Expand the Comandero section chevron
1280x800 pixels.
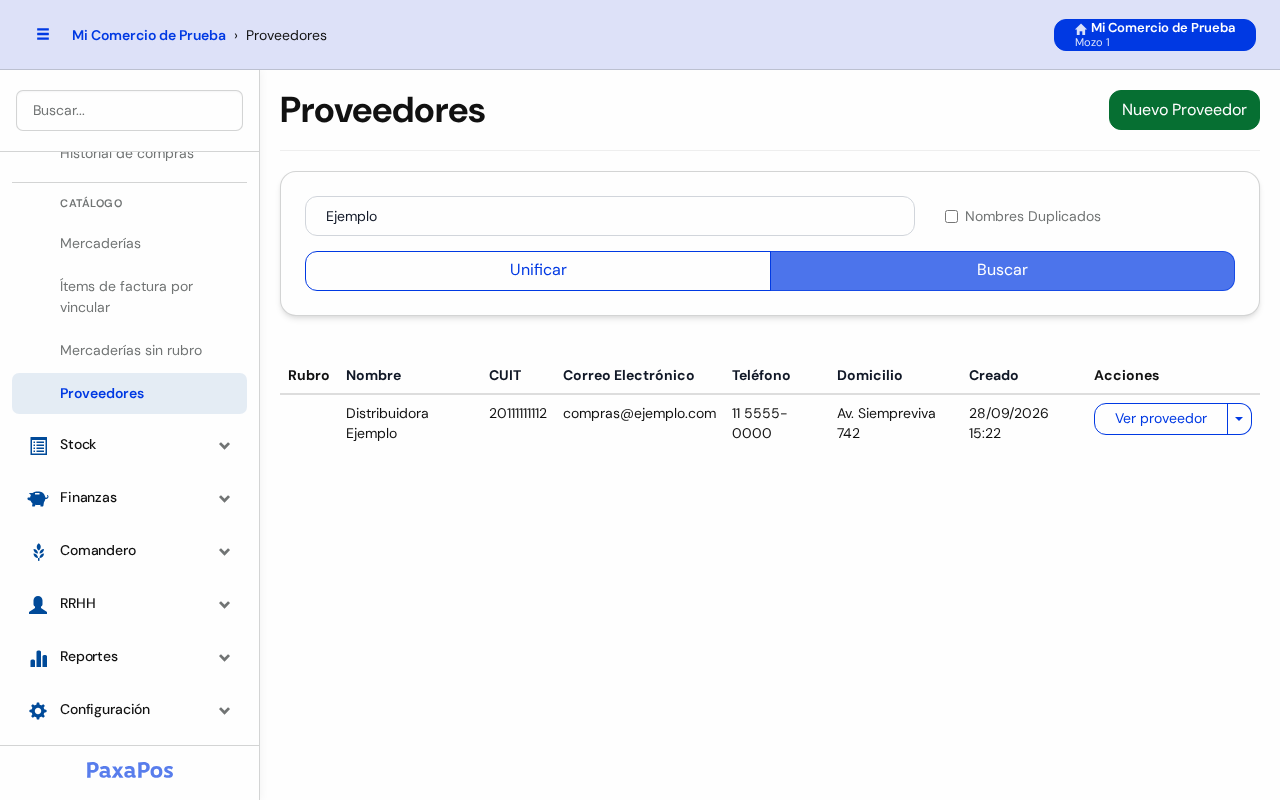pos(225,552)
